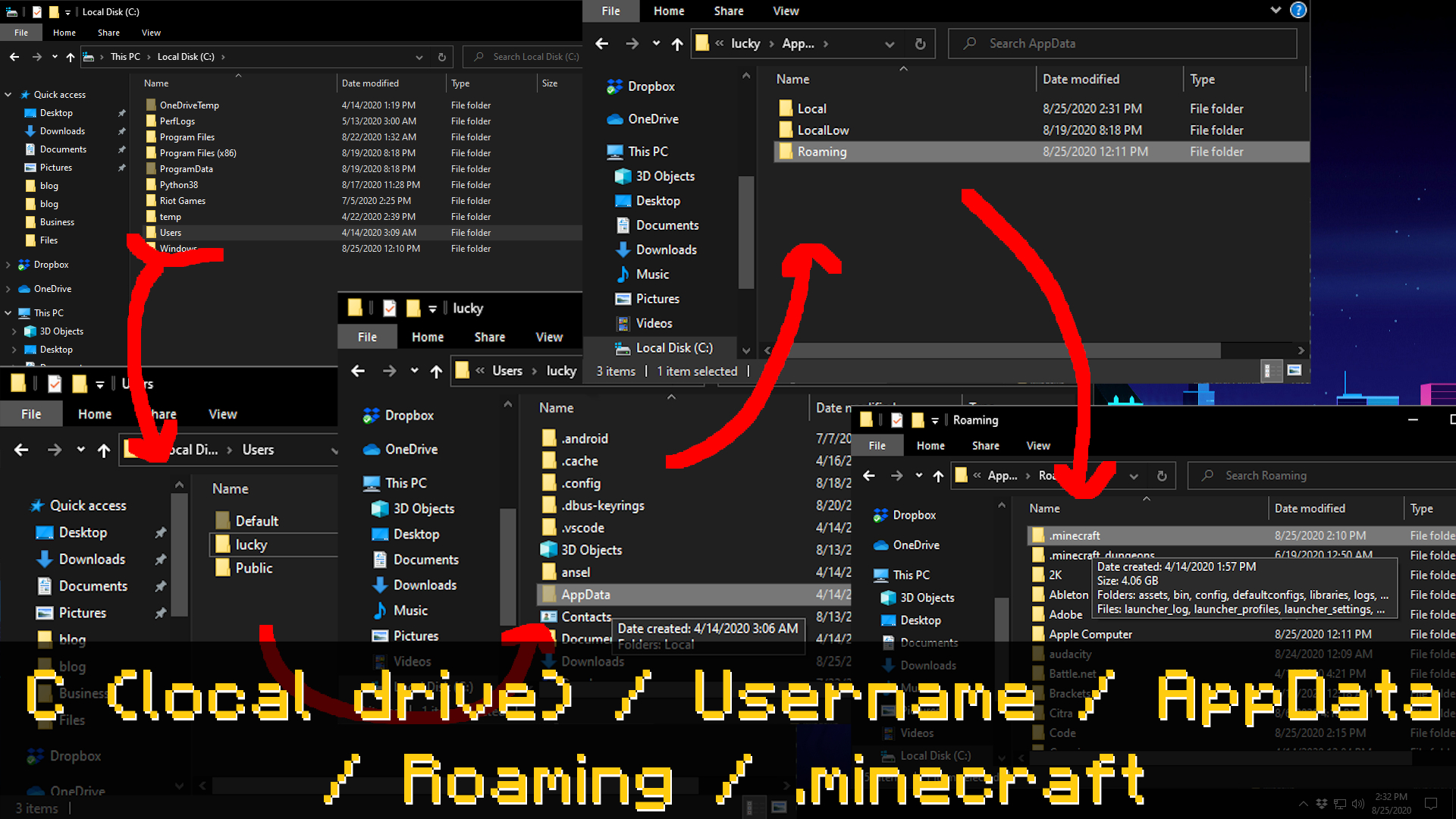
Task: Open address history dropdown in AppData window
Action: tap(890, 44)
